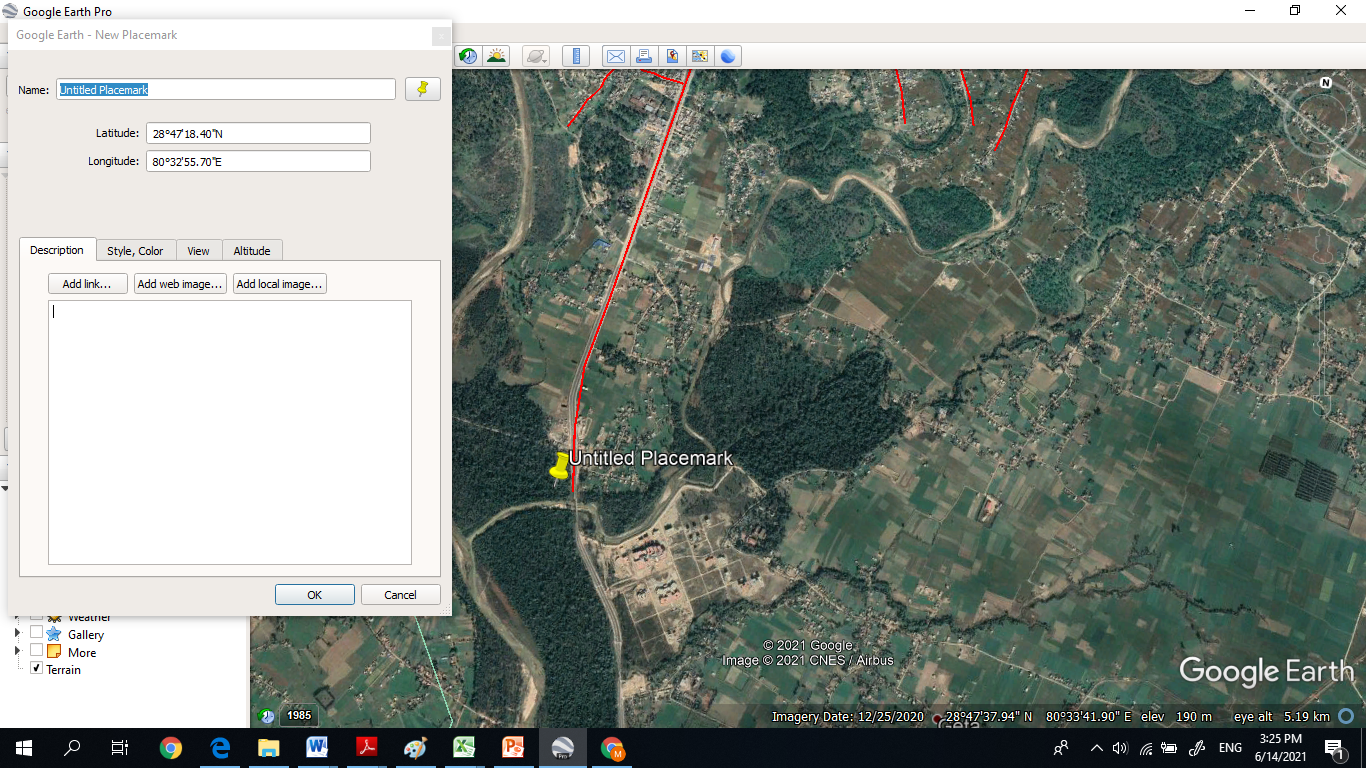Screen dimensions: 1366x768
Task: Click the ENG language indicator
Action: coord(1230,748)
